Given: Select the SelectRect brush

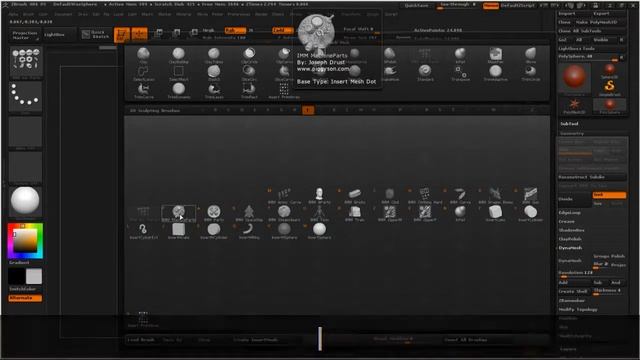Looking at the screenshot, I should (178, 73).
